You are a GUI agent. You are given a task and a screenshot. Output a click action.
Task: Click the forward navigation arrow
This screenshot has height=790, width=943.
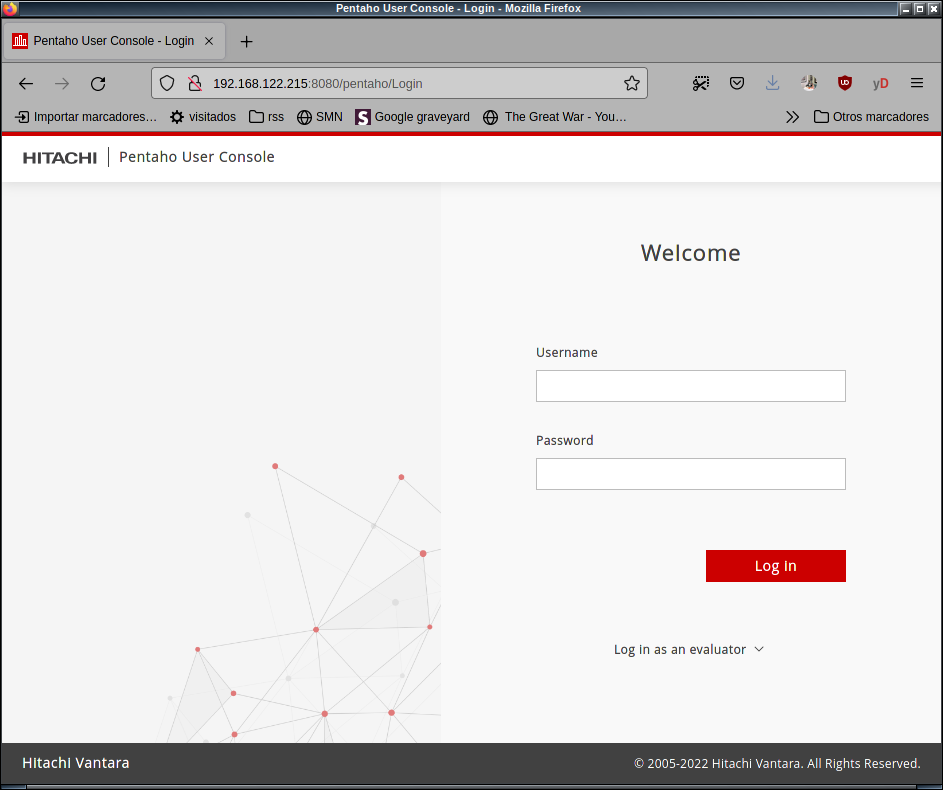[62, 84]
